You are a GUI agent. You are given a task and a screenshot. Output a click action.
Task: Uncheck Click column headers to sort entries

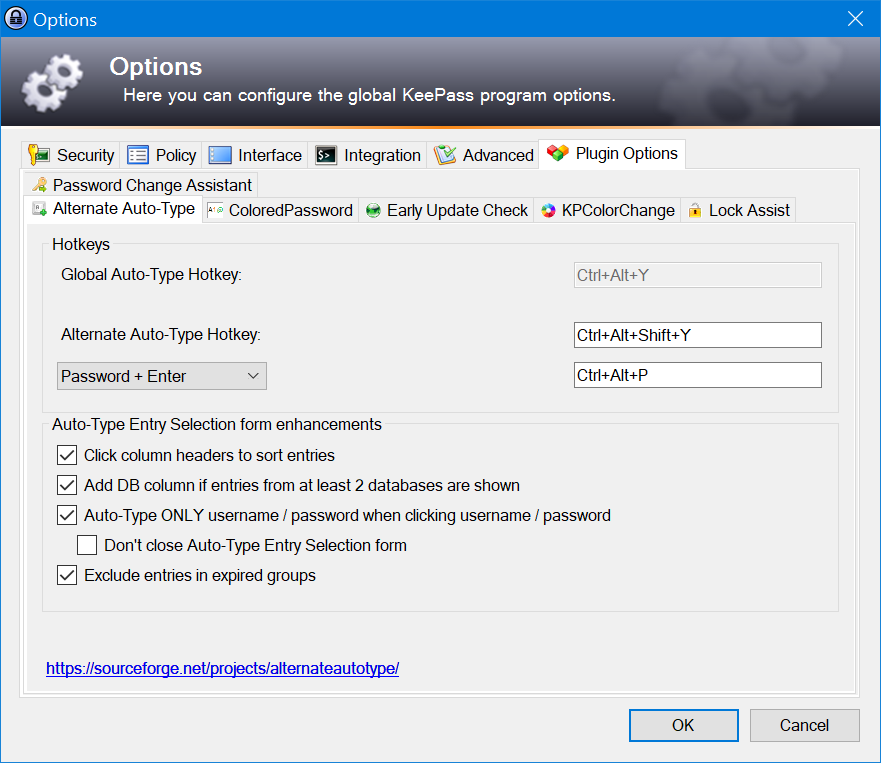[67, 455]
